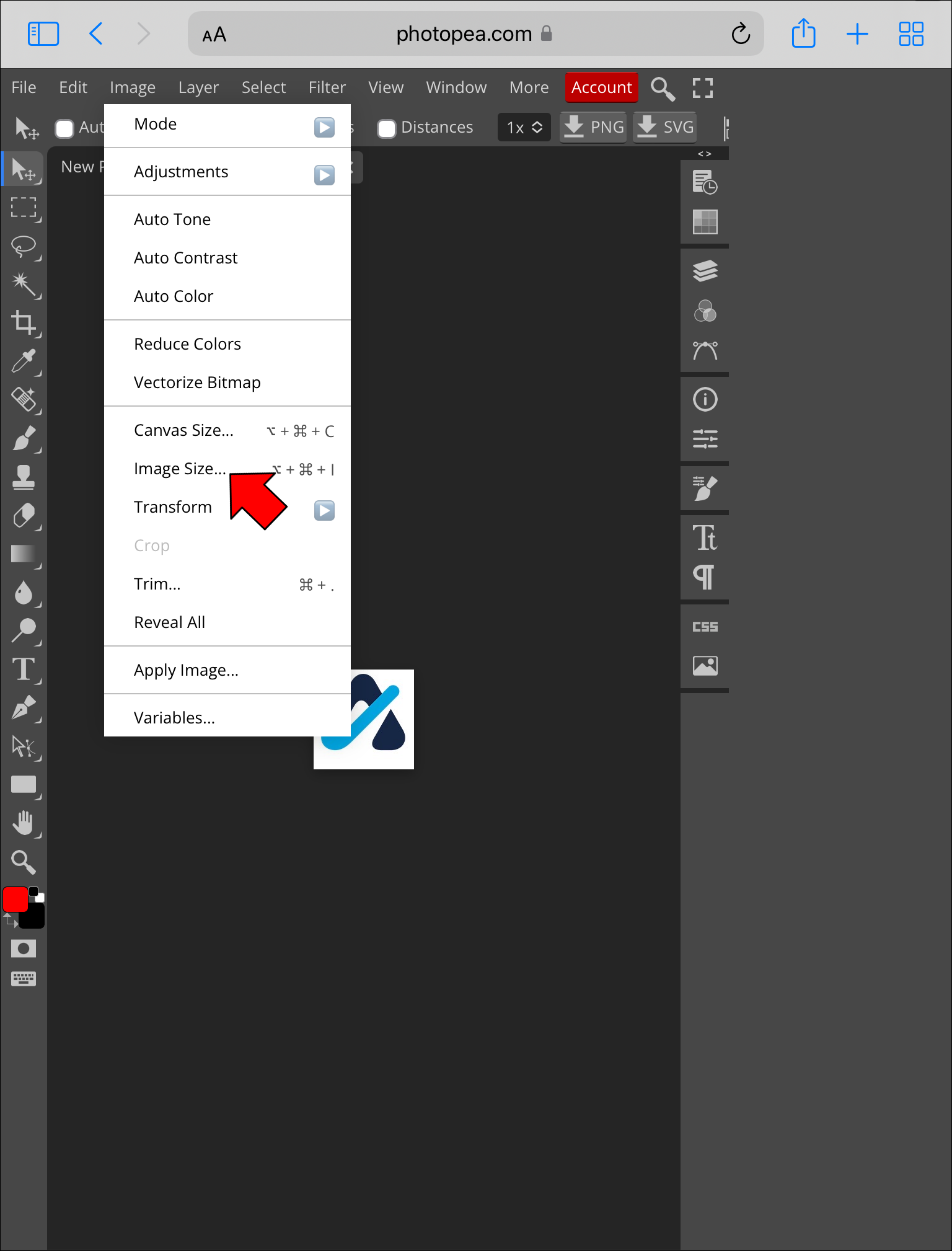Select the Zoom tool in left toolbar
This screenshot has height=1251, width=952.
[x=24, y=862]
